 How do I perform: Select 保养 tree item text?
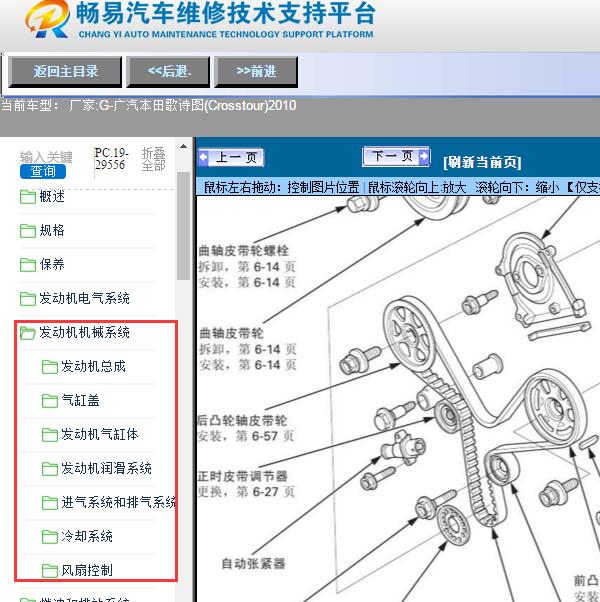coord(52,264)
